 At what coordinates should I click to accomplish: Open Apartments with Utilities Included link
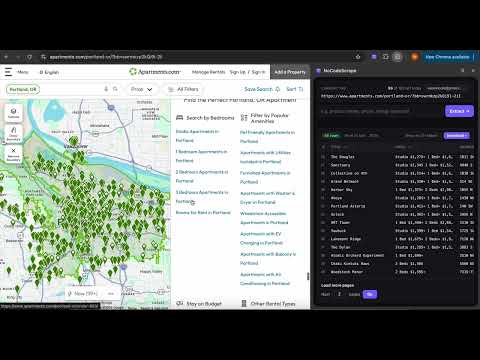(x=265, y=157)
